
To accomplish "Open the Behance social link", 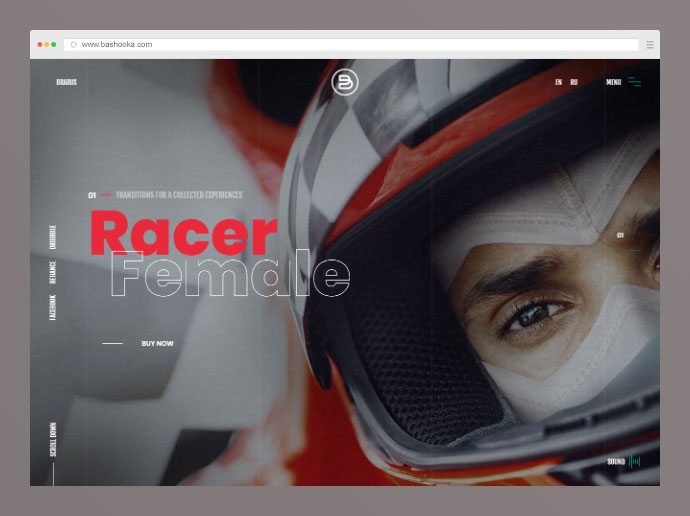I will [53, 272].
